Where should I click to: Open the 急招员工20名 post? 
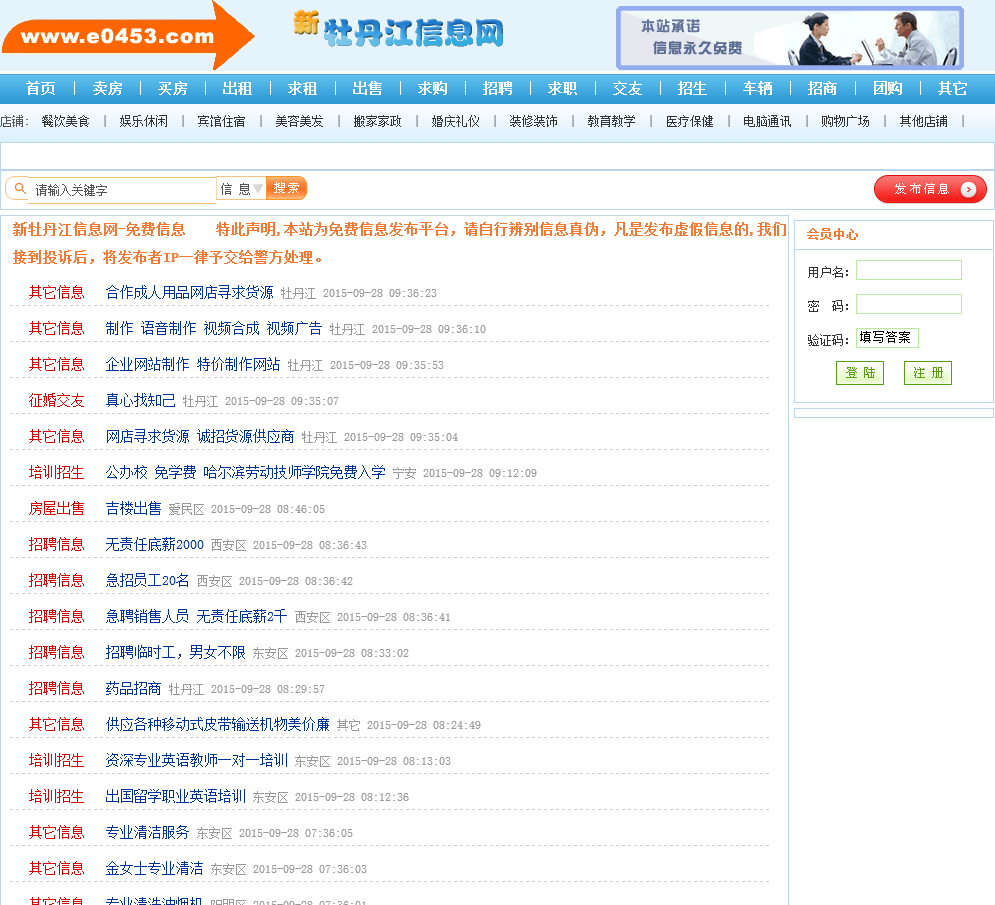tap(147, 581)
